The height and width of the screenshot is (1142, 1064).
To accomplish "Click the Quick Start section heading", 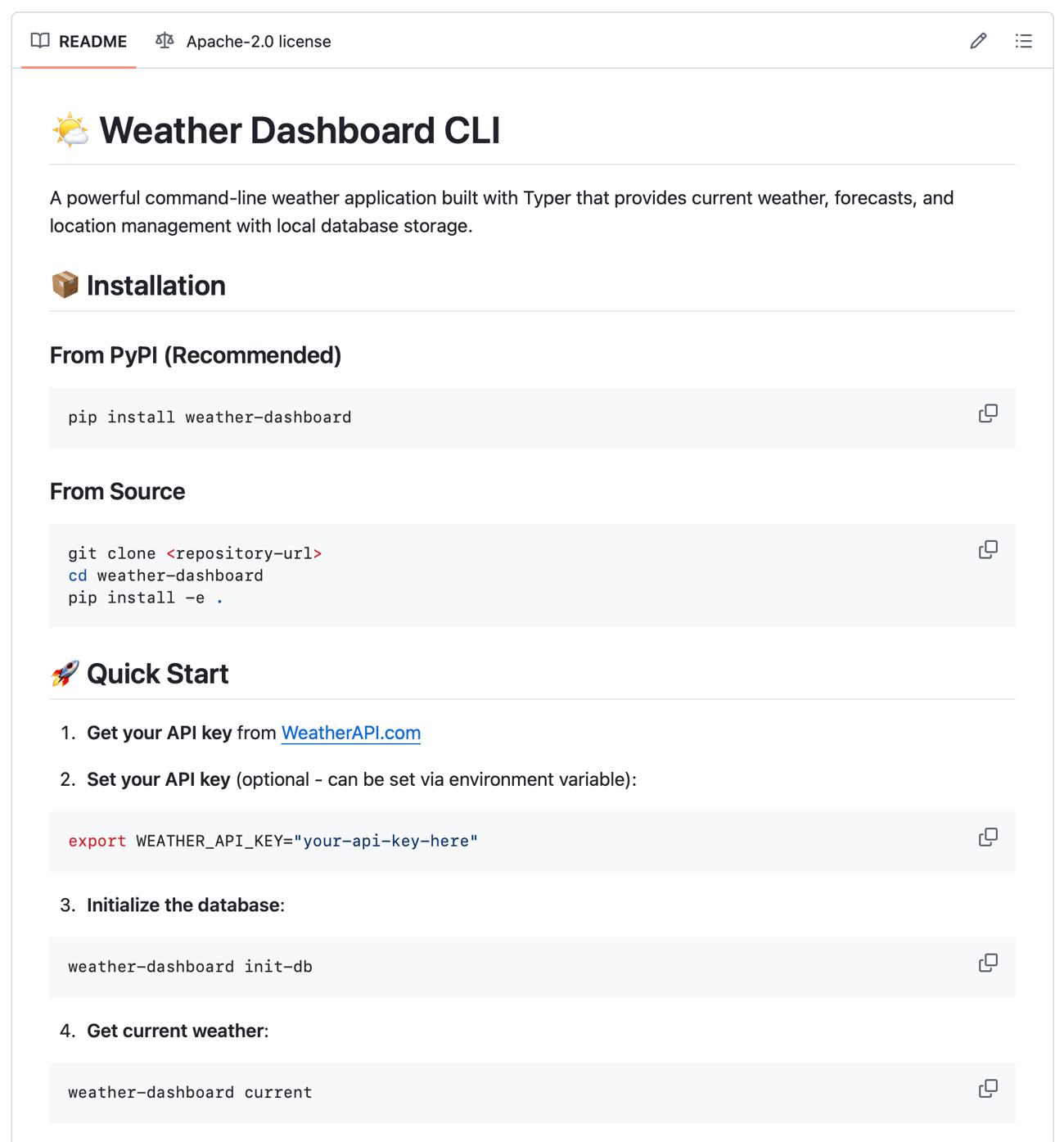I will coord(157,674).
